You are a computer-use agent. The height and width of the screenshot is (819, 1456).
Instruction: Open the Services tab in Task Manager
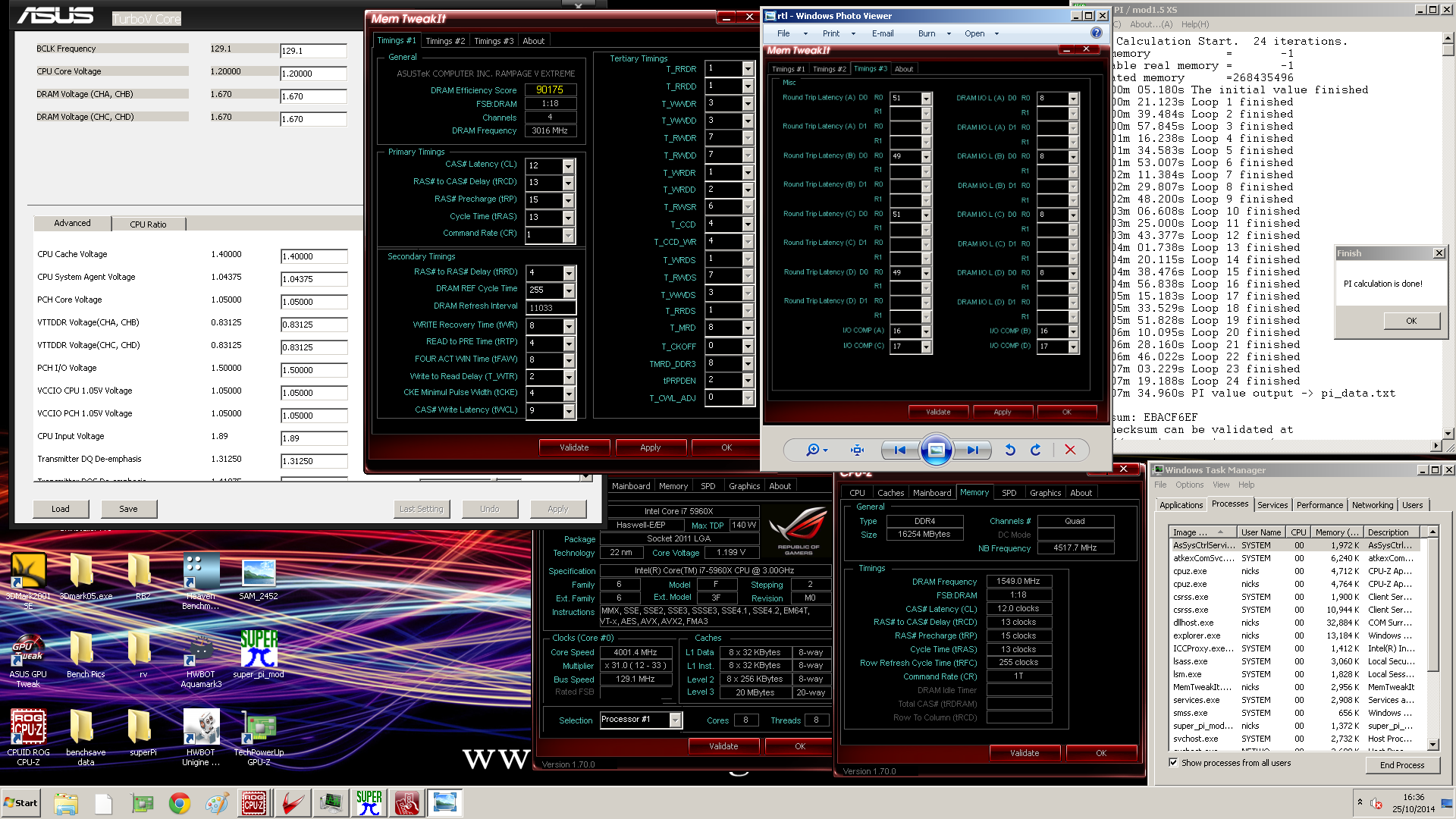coord(1272,505)
